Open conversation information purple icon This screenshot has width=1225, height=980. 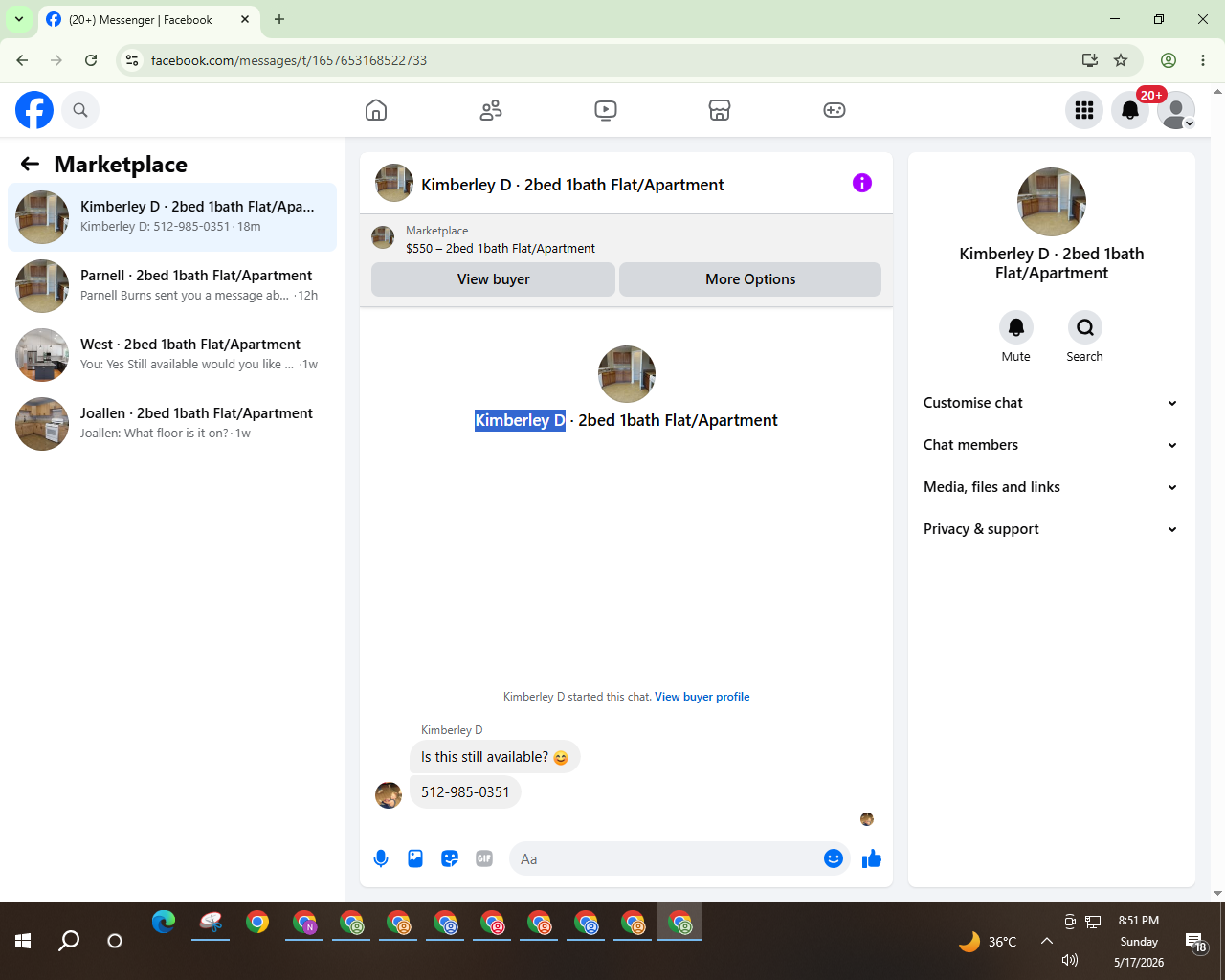(862, 183)
